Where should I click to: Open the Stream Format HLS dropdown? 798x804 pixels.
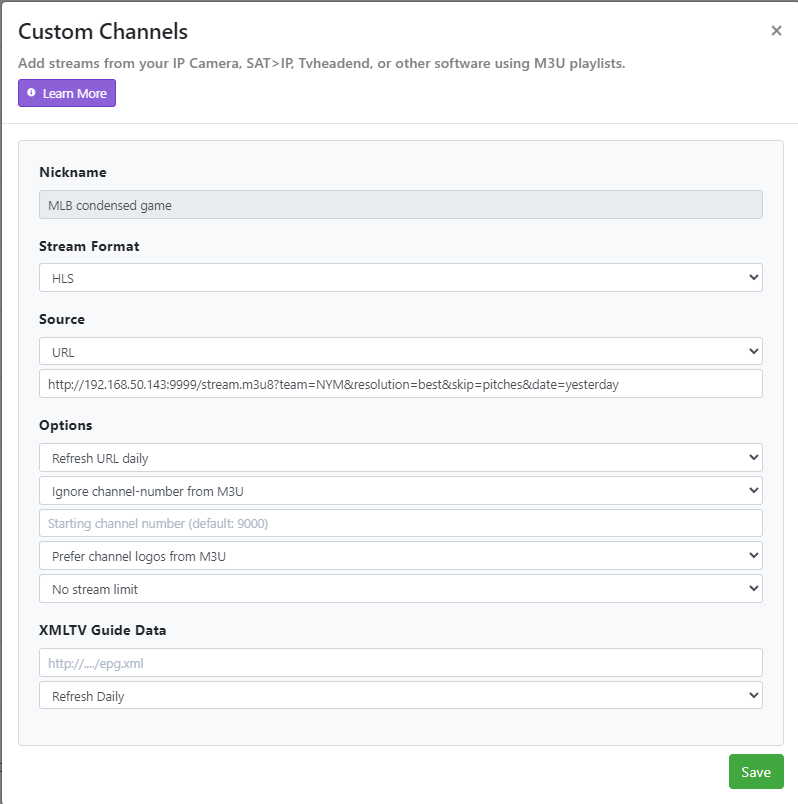tap(400, 278)
